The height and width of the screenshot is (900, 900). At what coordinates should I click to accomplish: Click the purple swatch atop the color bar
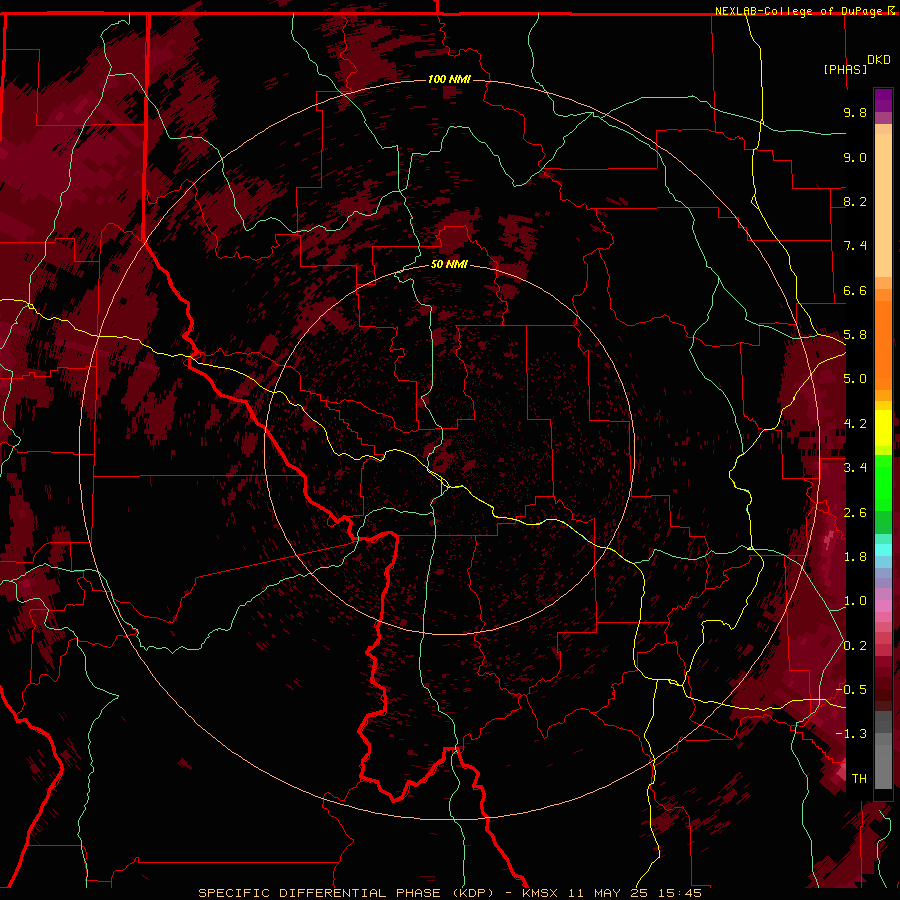point(883,100)
